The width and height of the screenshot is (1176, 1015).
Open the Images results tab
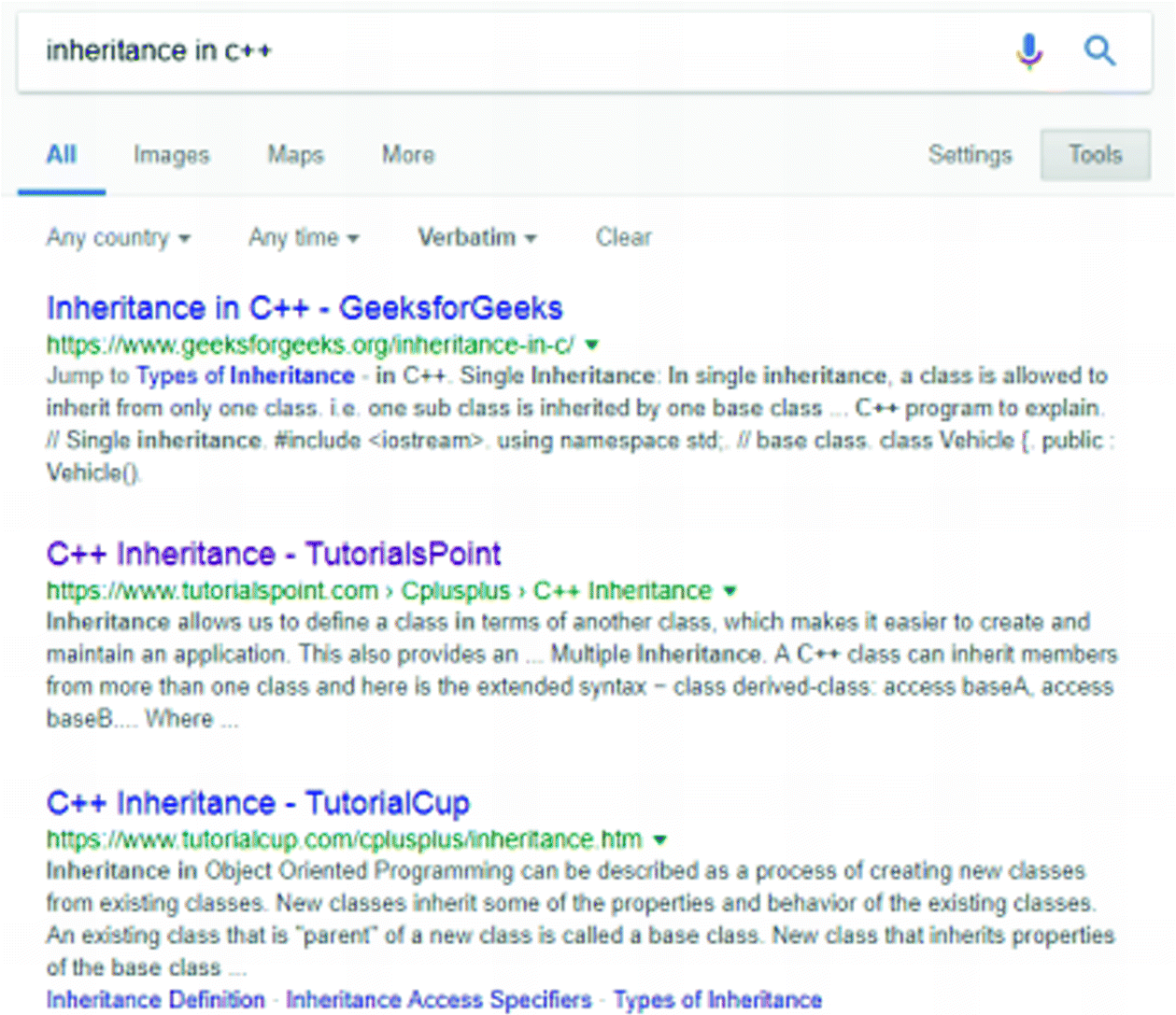(171, 155)
